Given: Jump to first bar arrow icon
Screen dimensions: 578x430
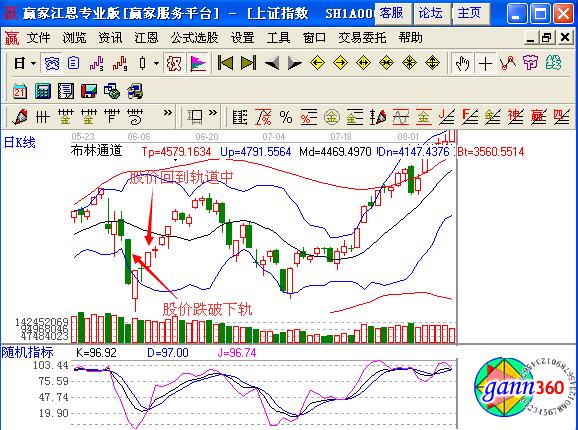Looking at the screenshot, I should pos(225,63).
